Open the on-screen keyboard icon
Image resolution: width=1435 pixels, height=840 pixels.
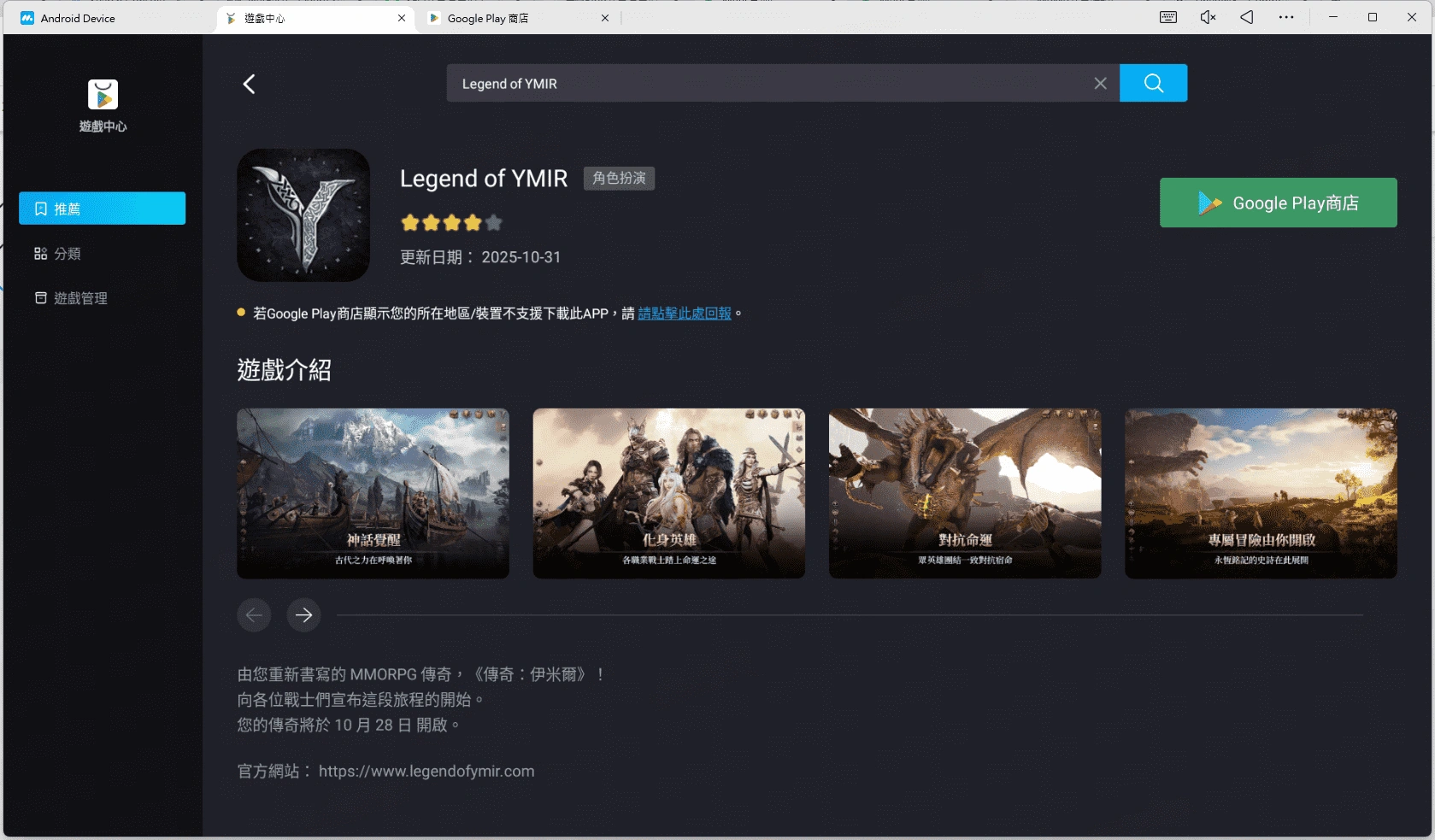pyautogui.click(x=1167, y=17)
